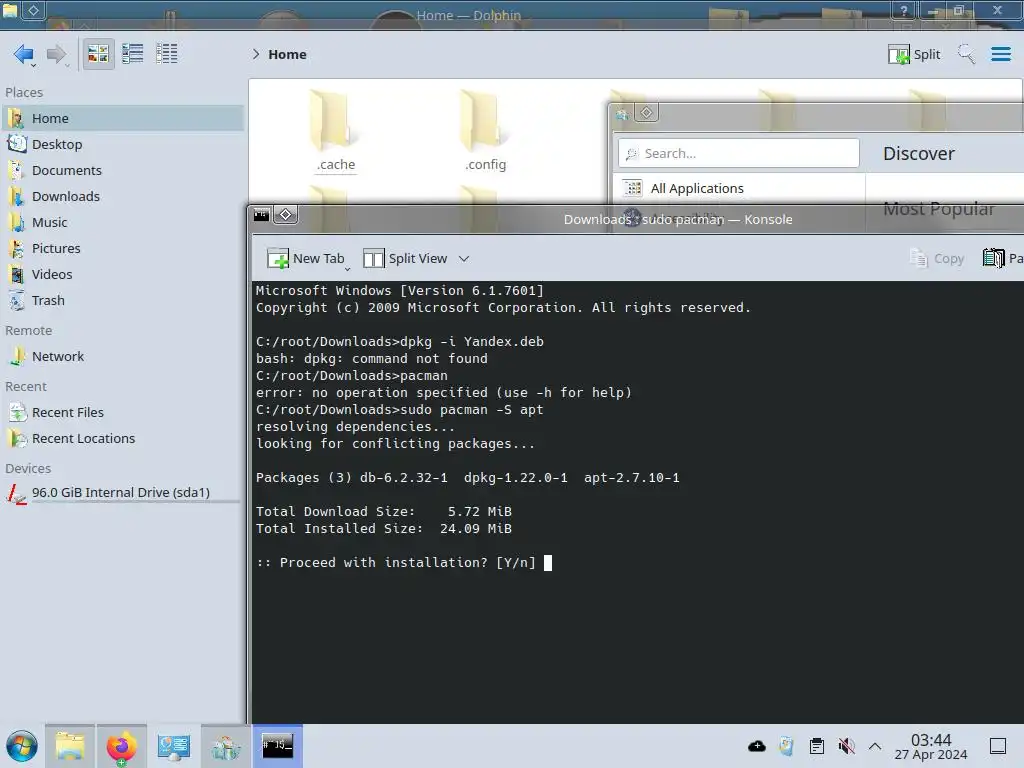Click cloud updates tray icon
Screen dimensions: 1024x768
[757, 746]
